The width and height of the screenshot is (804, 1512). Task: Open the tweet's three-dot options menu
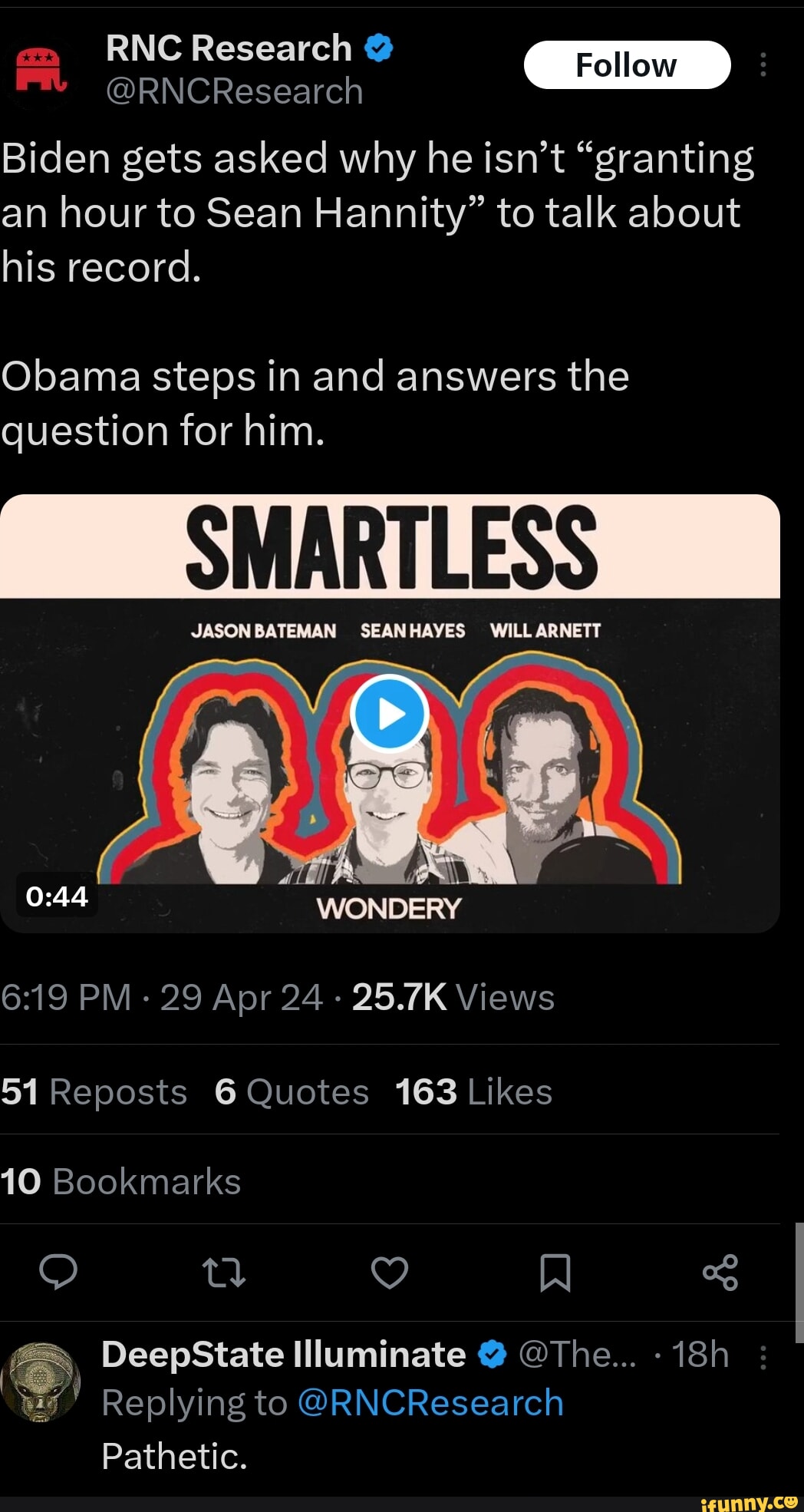(763, 65)
